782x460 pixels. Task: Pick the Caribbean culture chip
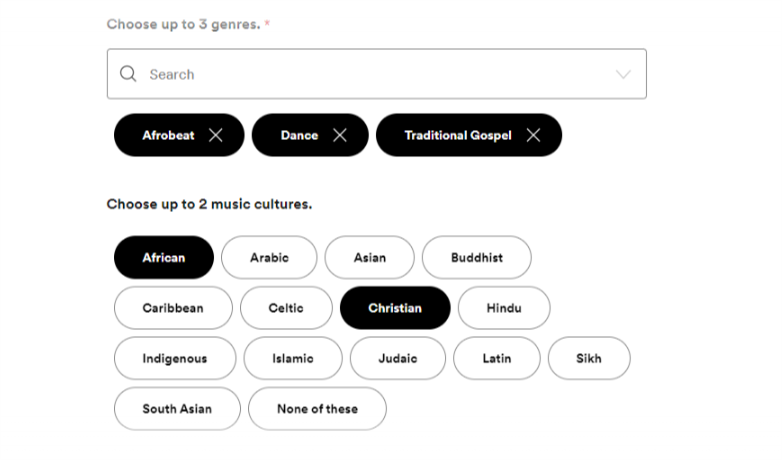(x=173, y=308)
